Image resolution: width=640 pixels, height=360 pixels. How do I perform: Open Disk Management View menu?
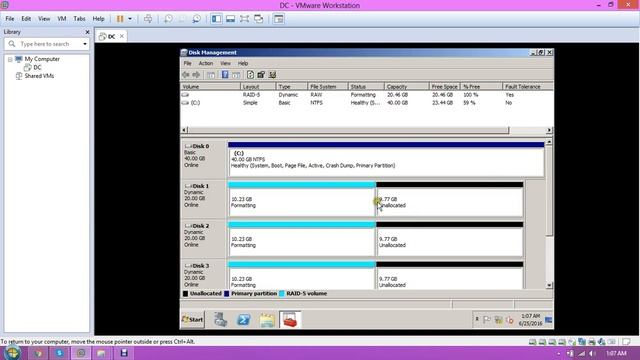coord(225,63)
